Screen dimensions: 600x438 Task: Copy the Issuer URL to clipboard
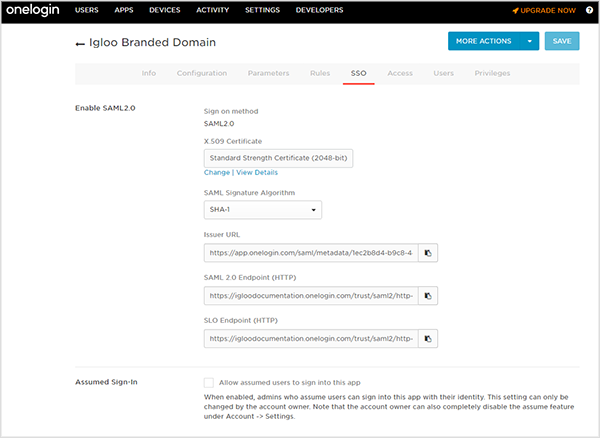coord(427,254)
